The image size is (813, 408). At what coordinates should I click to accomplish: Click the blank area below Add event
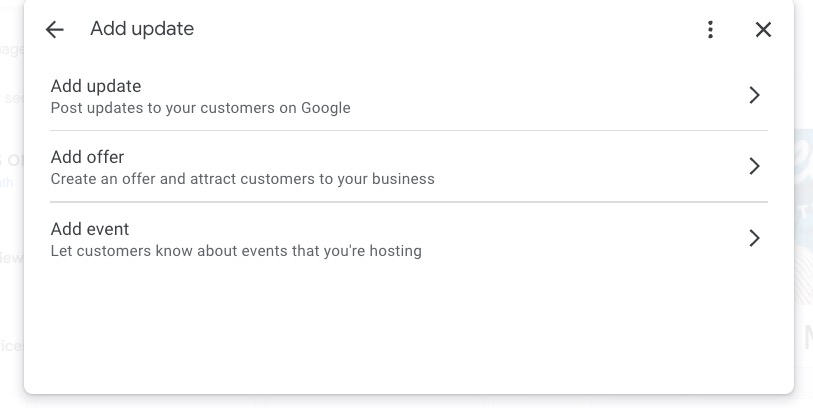(x=400, y=330)
